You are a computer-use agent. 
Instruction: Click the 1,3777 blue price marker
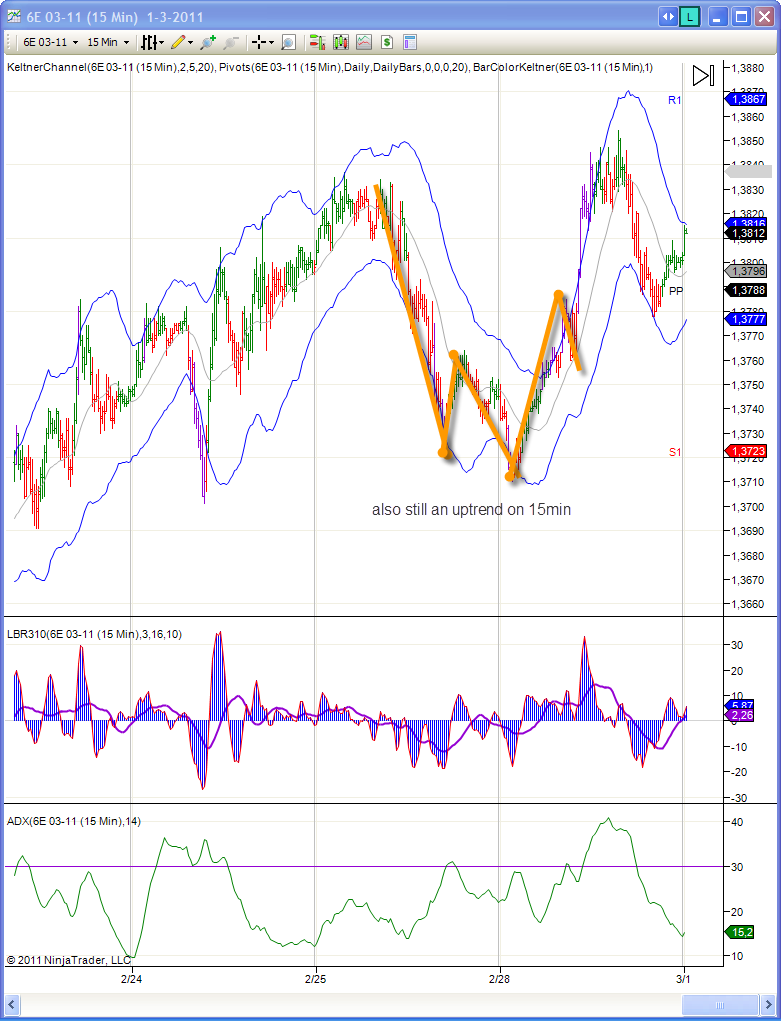(746, 319)
